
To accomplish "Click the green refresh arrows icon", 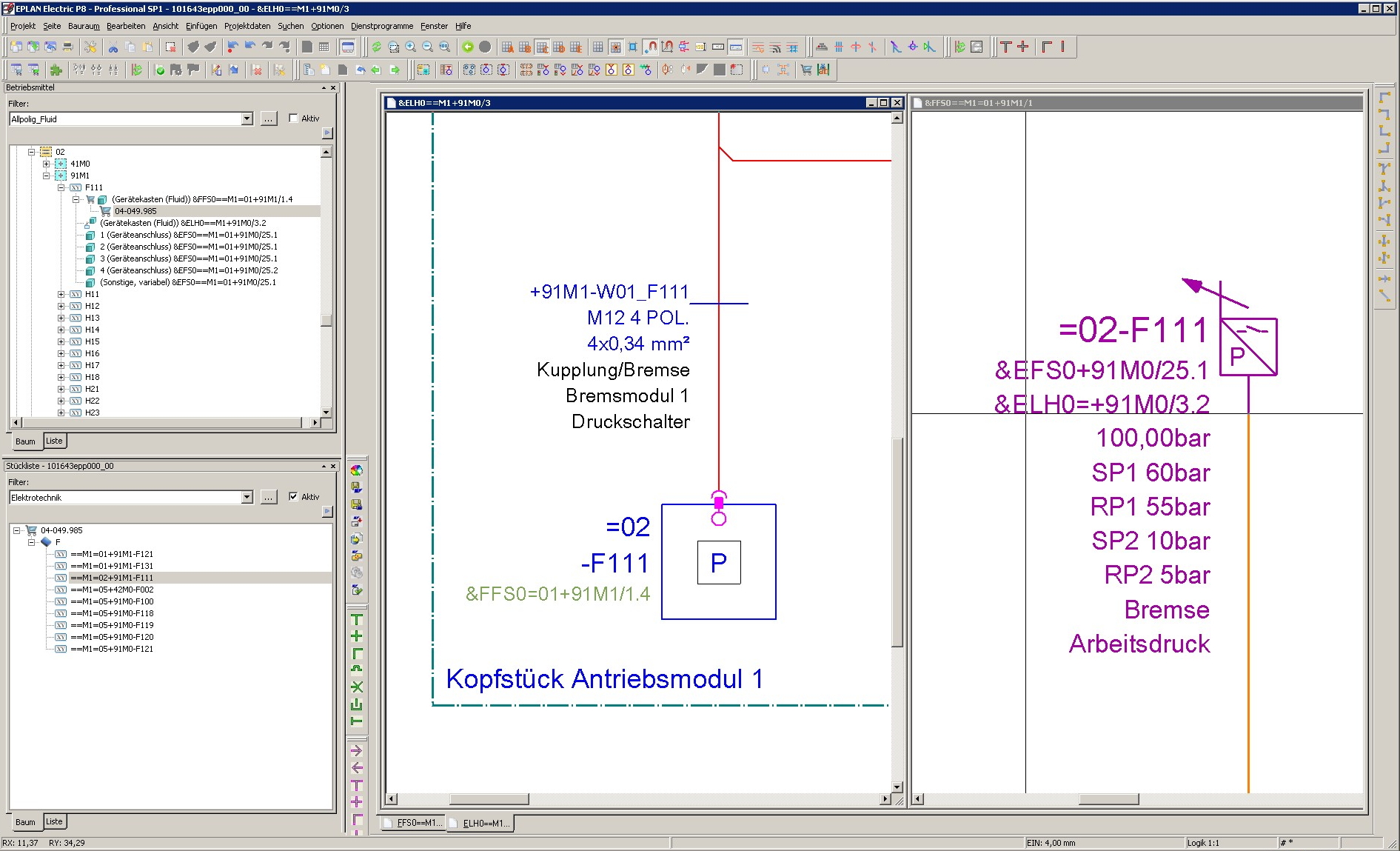I will (x=376, y=47).
